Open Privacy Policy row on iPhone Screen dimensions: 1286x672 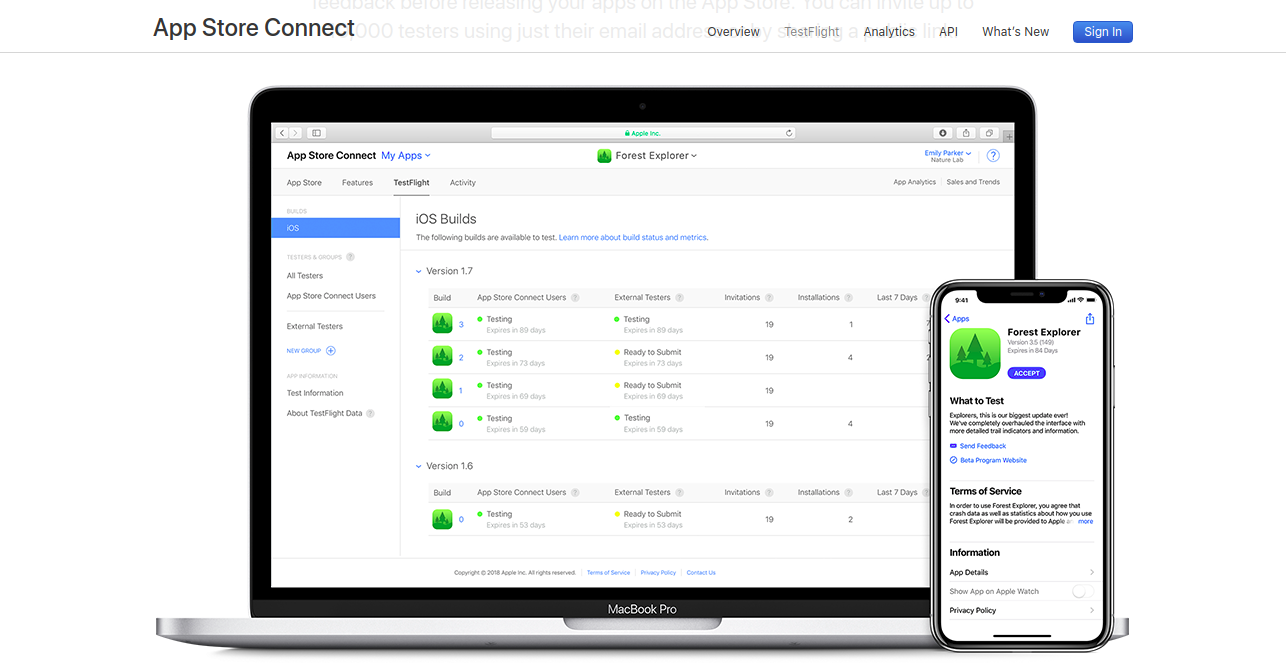(x=1022, y=610)
